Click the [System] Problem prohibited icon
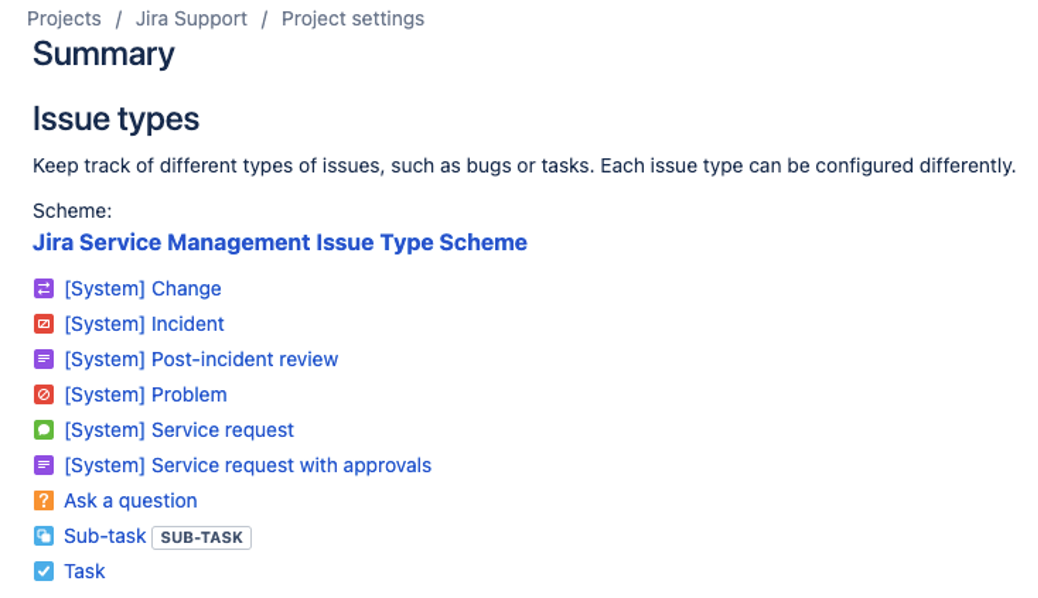Screen dimensions: 1038x598 coord(42,394)
